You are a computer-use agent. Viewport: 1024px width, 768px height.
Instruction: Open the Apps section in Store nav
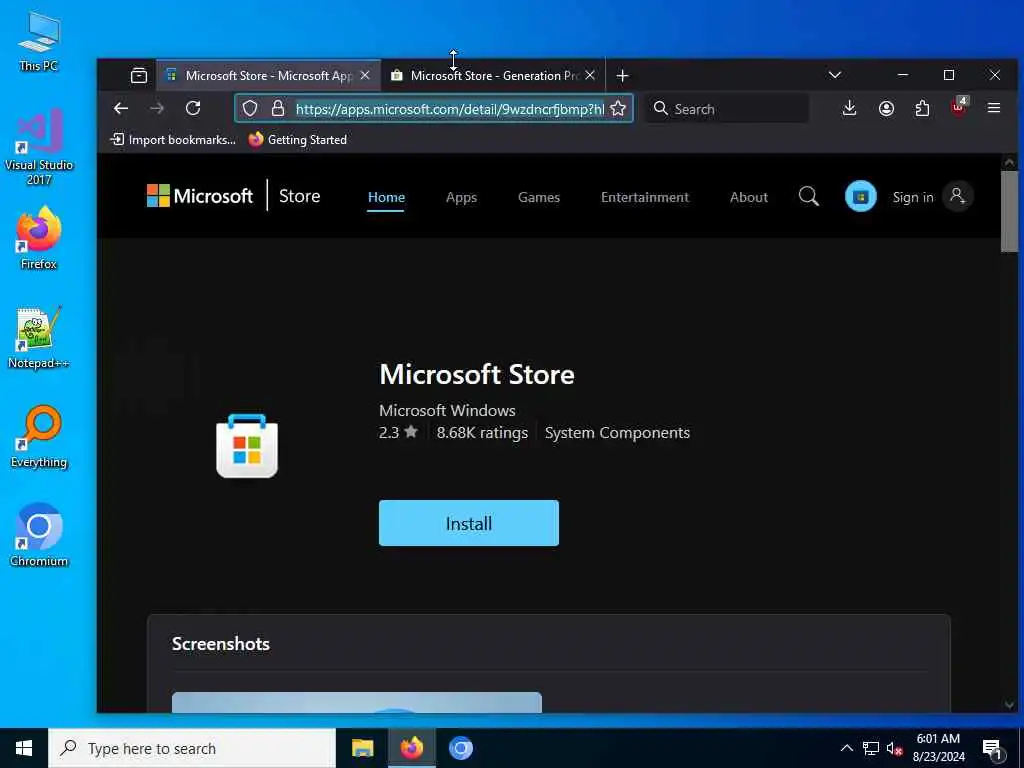point(461,197)
